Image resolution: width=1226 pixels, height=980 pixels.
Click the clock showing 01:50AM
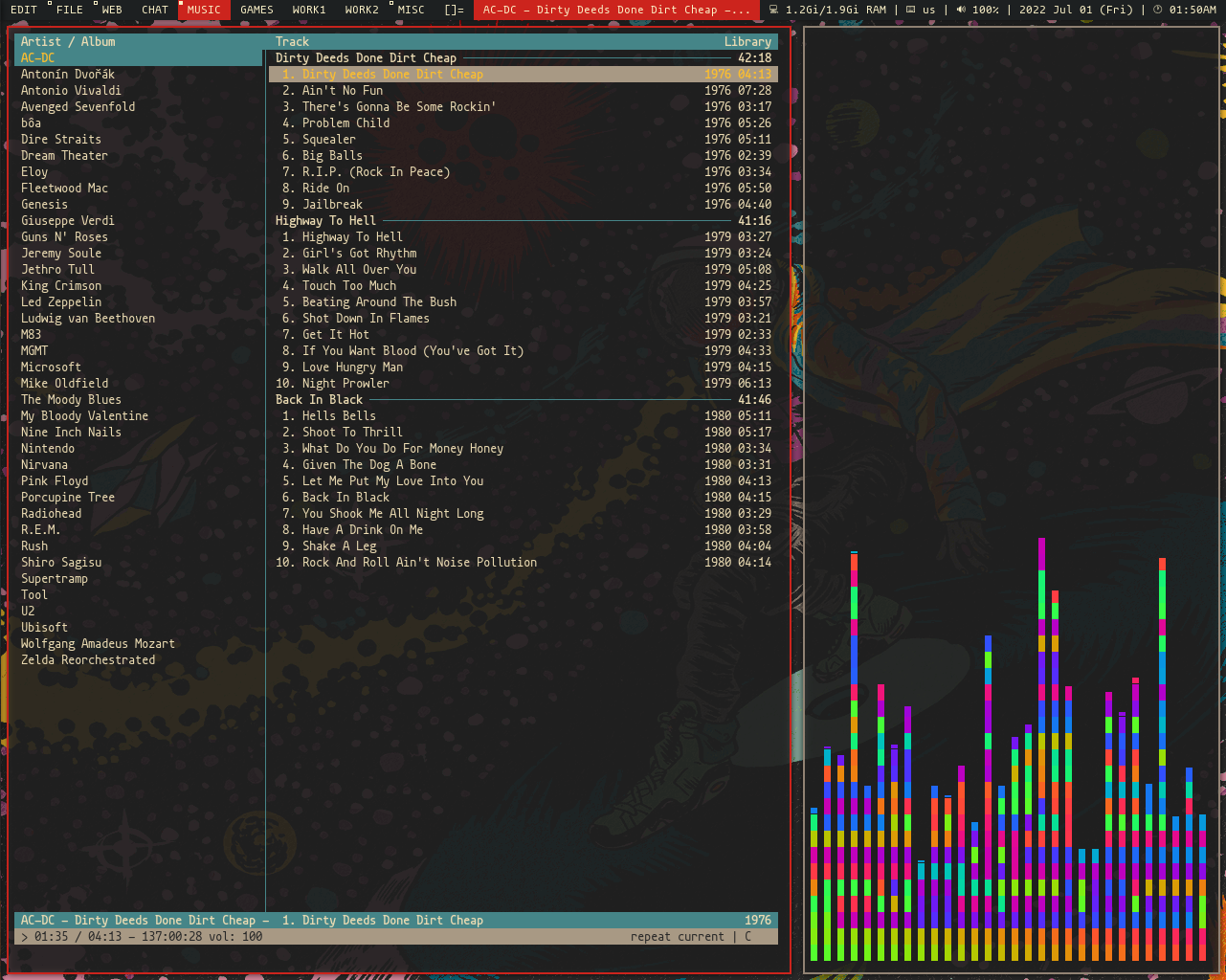[x=1185, y=10]
